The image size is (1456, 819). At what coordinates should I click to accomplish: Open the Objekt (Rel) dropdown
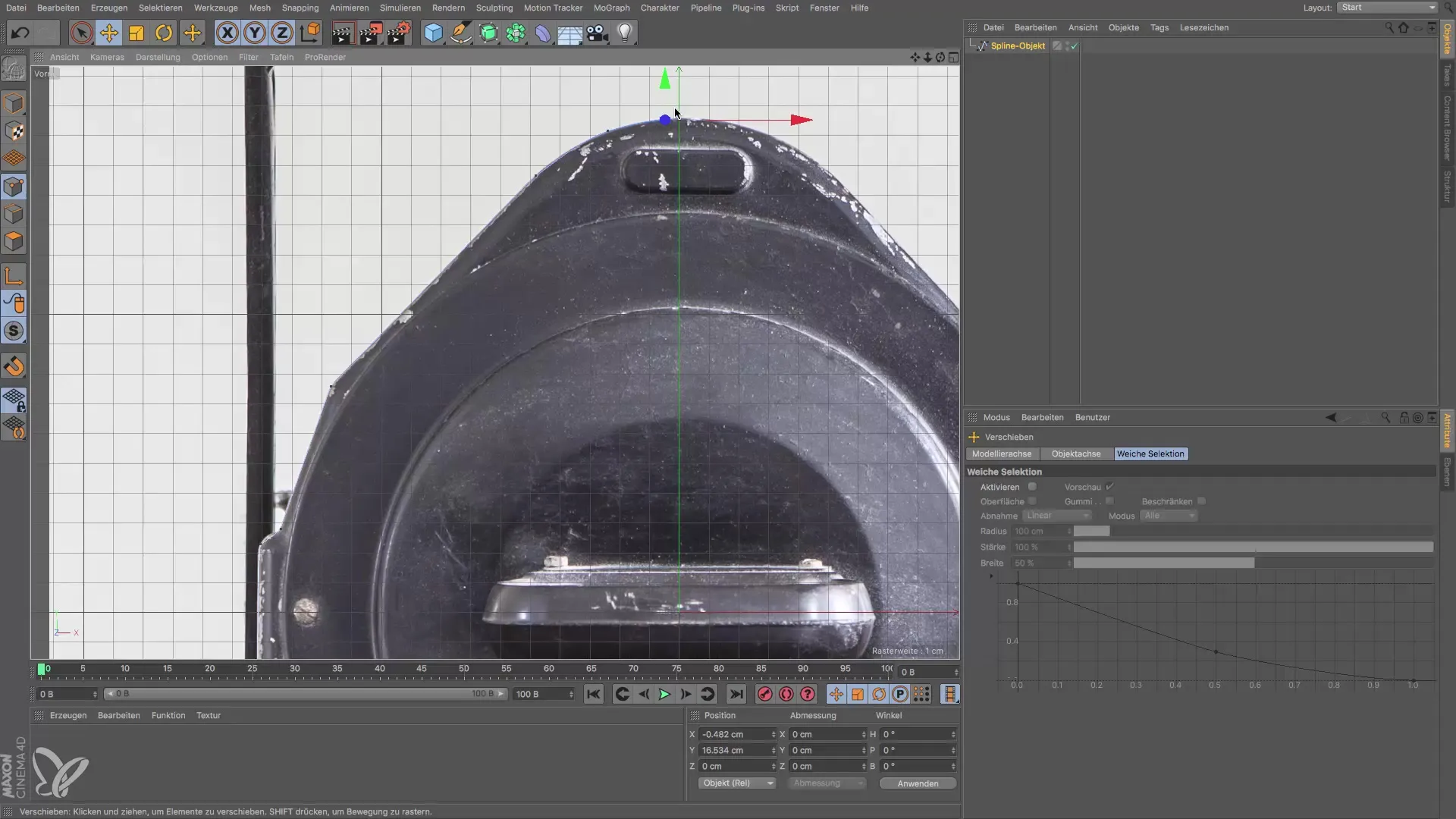coord(736,783)
